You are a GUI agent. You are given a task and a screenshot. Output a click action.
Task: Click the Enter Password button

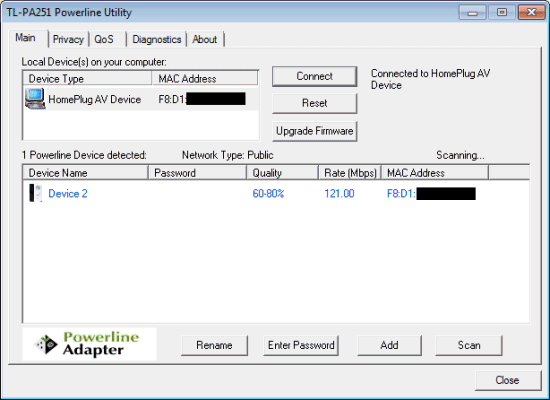coord(301,345)
